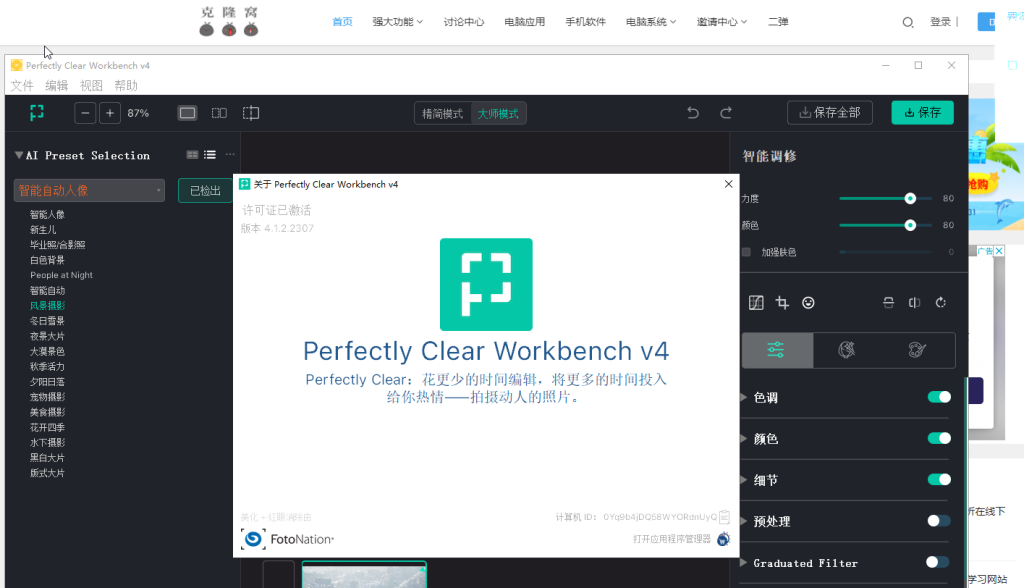Click 登录 on the website
Image resolution: width=1024 pixels, height=588 pixels.
[940, 22]
